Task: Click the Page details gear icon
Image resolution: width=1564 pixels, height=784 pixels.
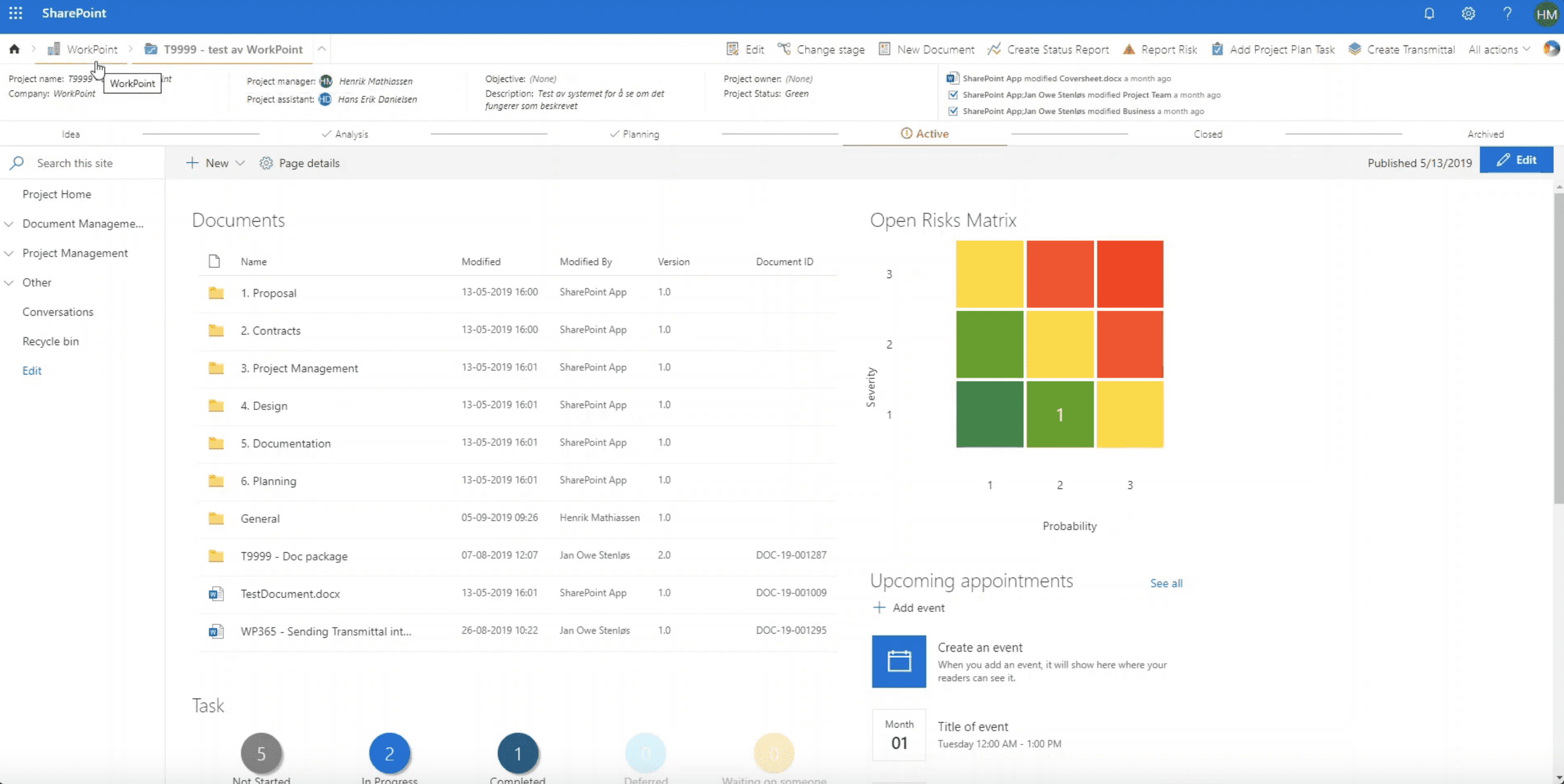Action: tap(266, 163)
